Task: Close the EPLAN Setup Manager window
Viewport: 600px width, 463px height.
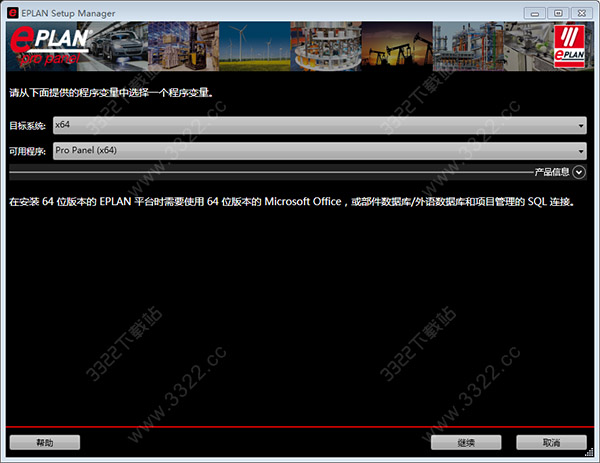Action: point(582,13)
